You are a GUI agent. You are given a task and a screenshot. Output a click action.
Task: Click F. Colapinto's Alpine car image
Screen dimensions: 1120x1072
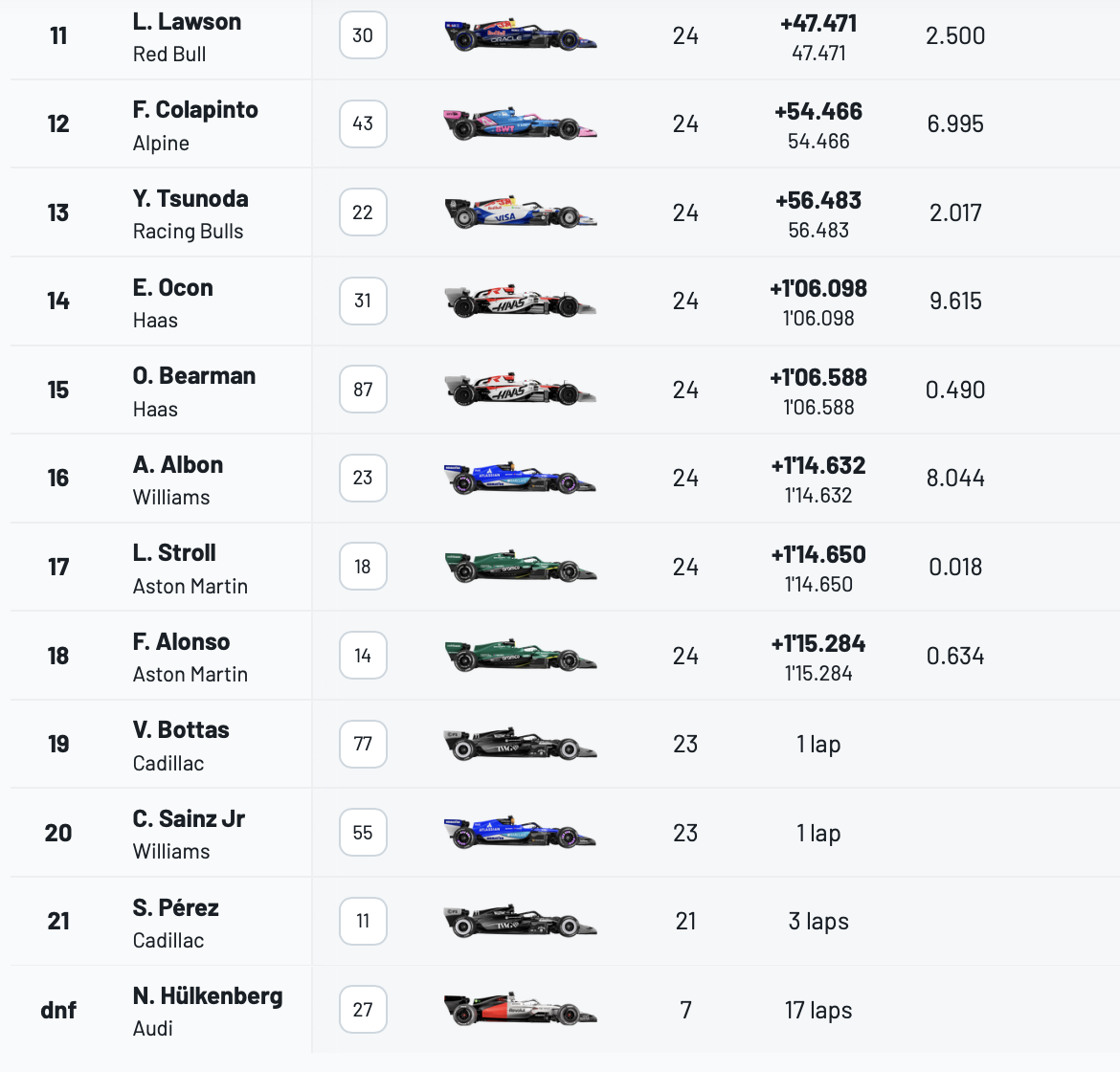pos(520,123)
